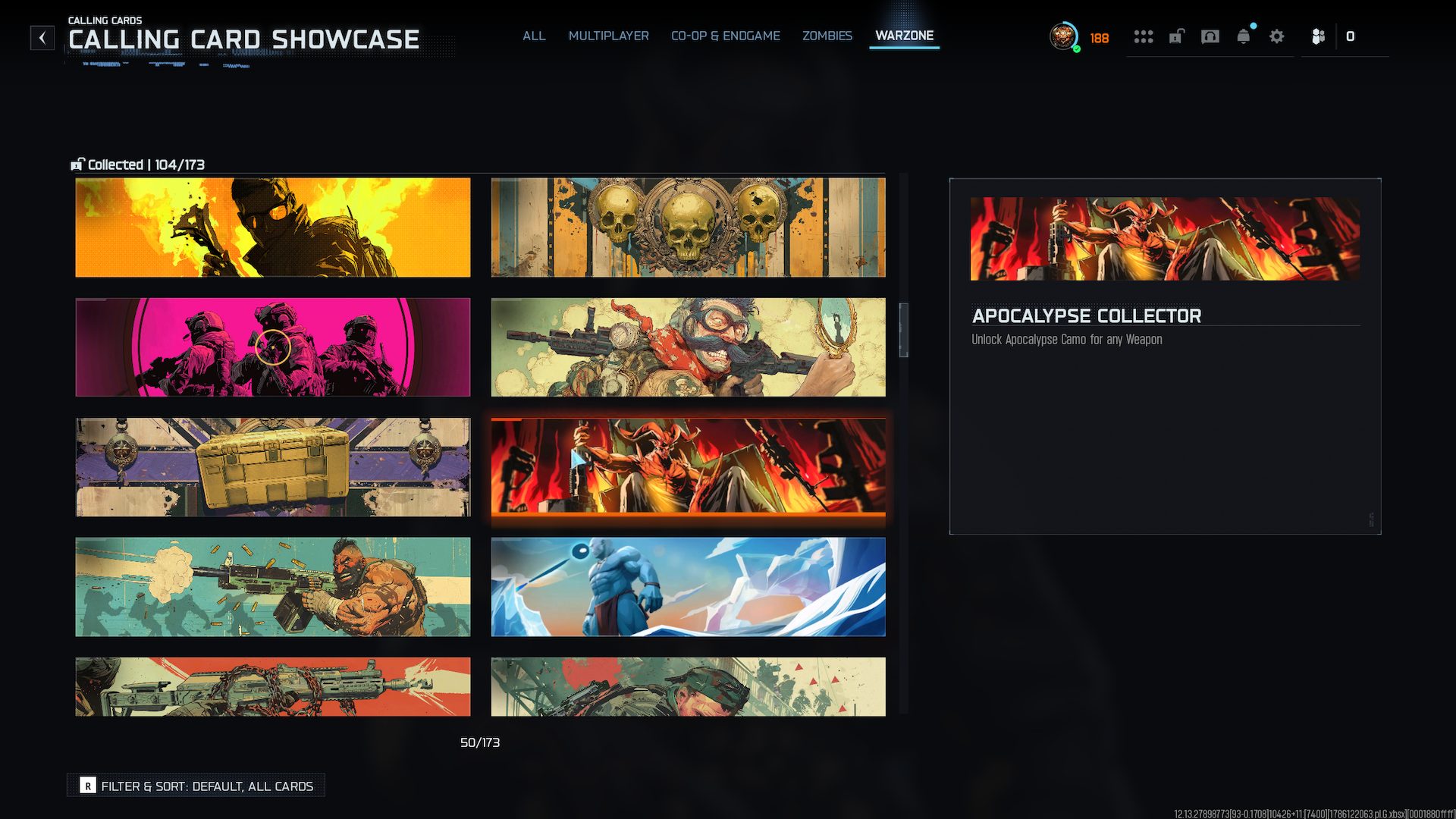Click the 50/173 position counter
The width and height of the screenshot is (1456, 819).
click(480, 742)
